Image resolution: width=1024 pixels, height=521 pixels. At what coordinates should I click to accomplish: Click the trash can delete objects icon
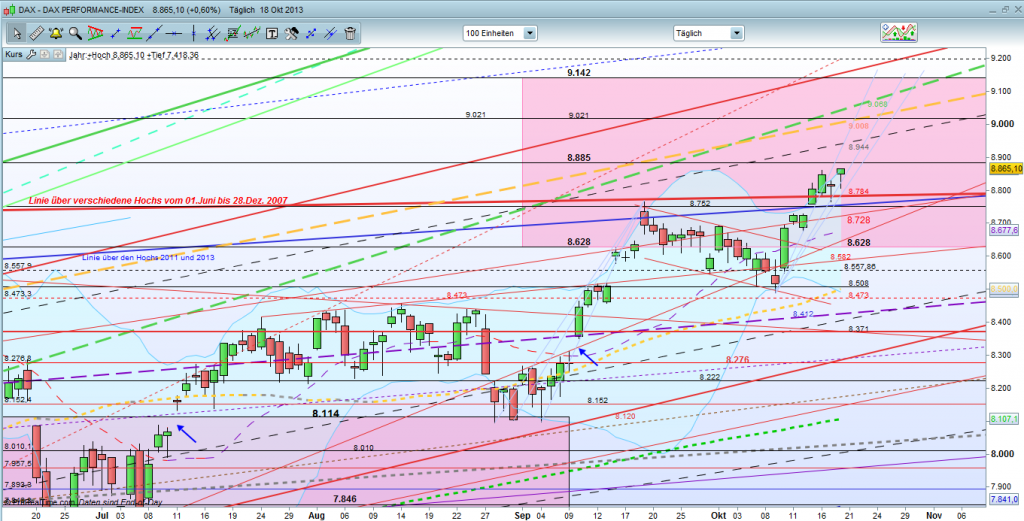350,32
